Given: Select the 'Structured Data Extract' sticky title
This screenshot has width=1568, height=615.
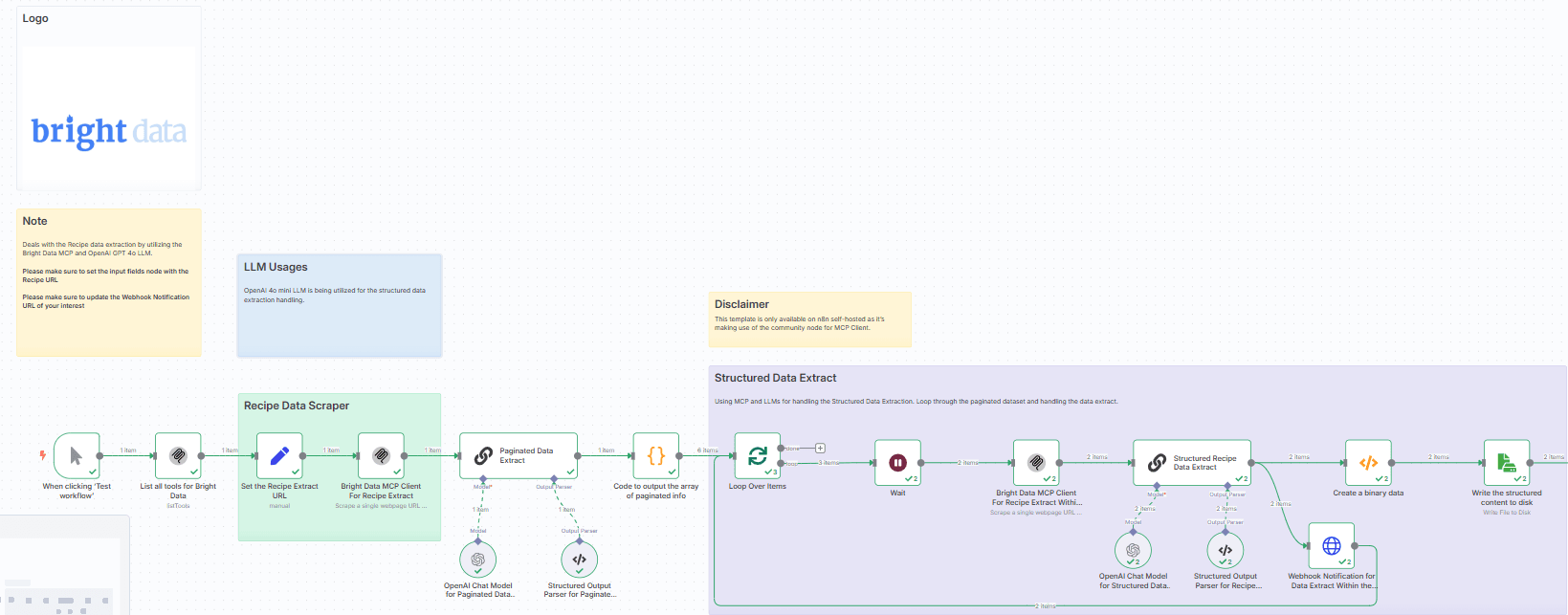Looking at the screenshot, I should tap(775, 378).
